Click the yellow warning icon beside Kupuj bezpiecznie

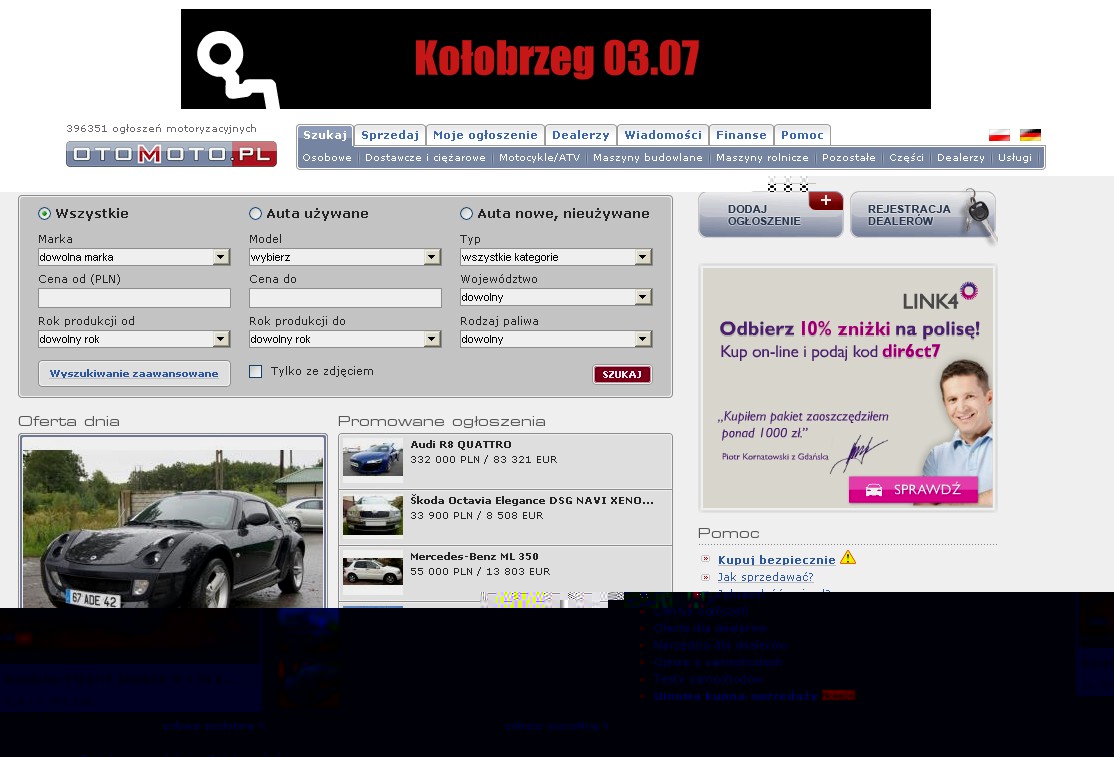coord(848,558)
